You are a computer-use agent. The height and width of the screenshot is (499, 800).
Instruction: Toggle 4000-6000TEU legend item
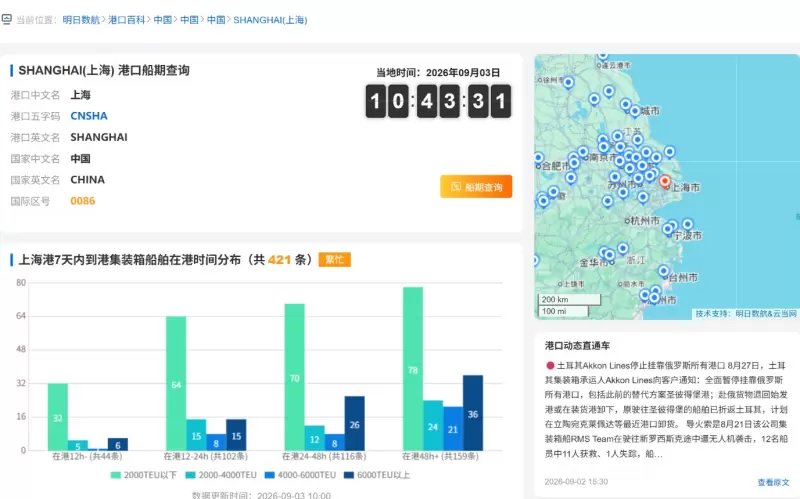tap(301, 475)
